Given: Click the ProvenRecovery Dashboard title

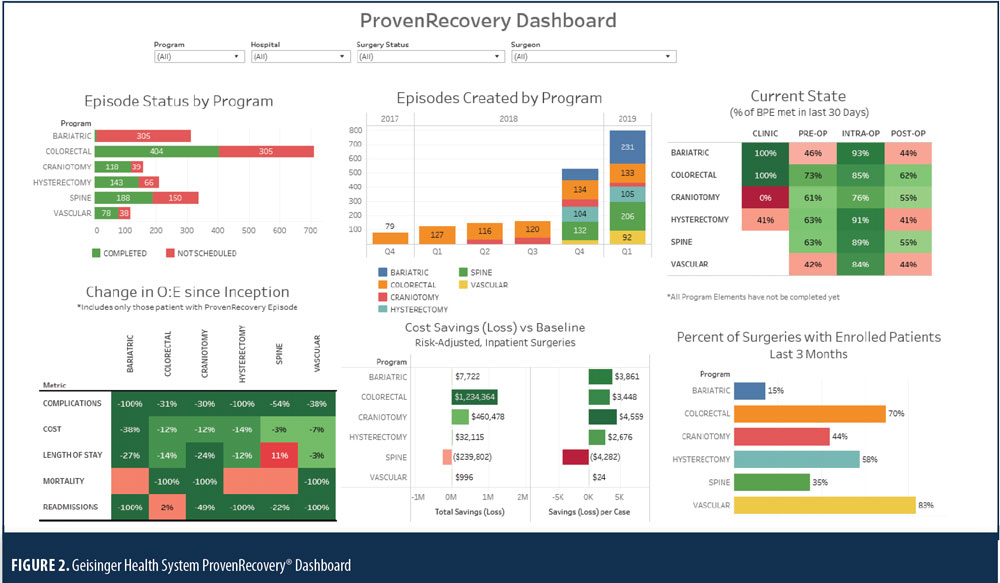Looking at the screenshot, I should (488, 20).
